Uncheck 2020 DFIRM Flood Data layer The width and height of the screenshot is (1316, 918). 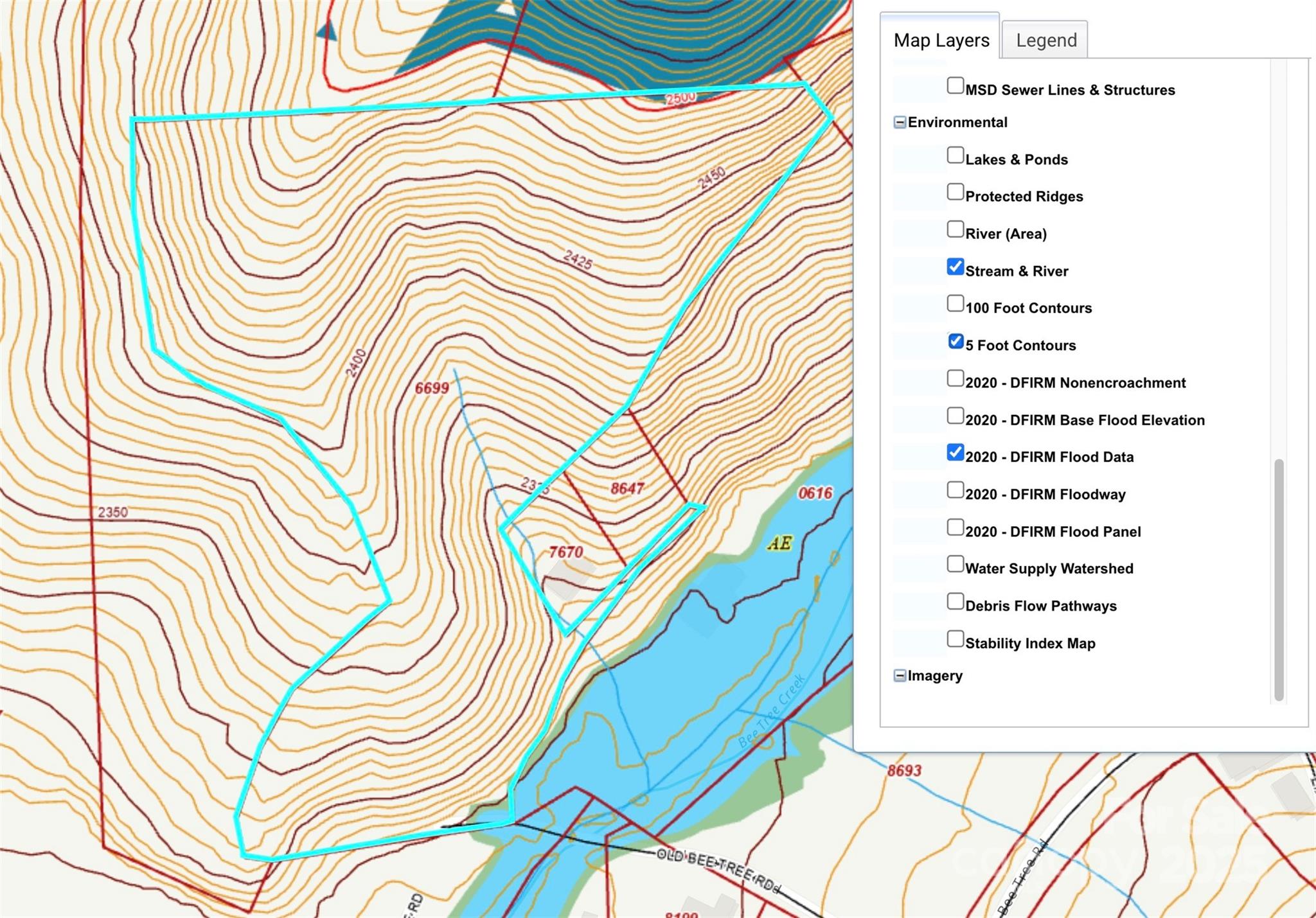(955, 453)
